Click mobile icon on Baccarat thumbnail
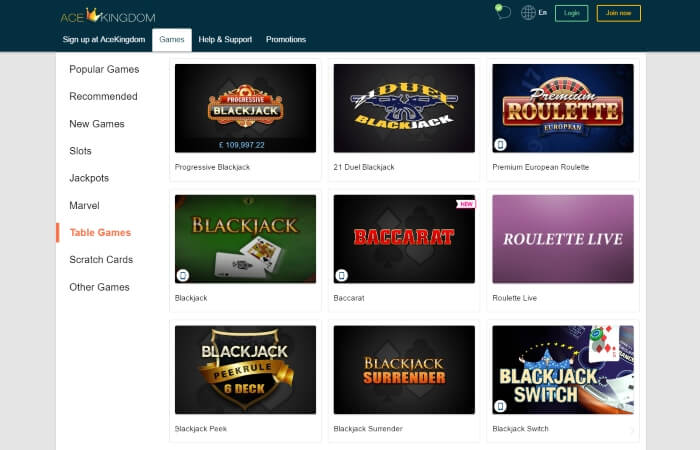This screenshot has width=700, height=450. tap(342, 275)
